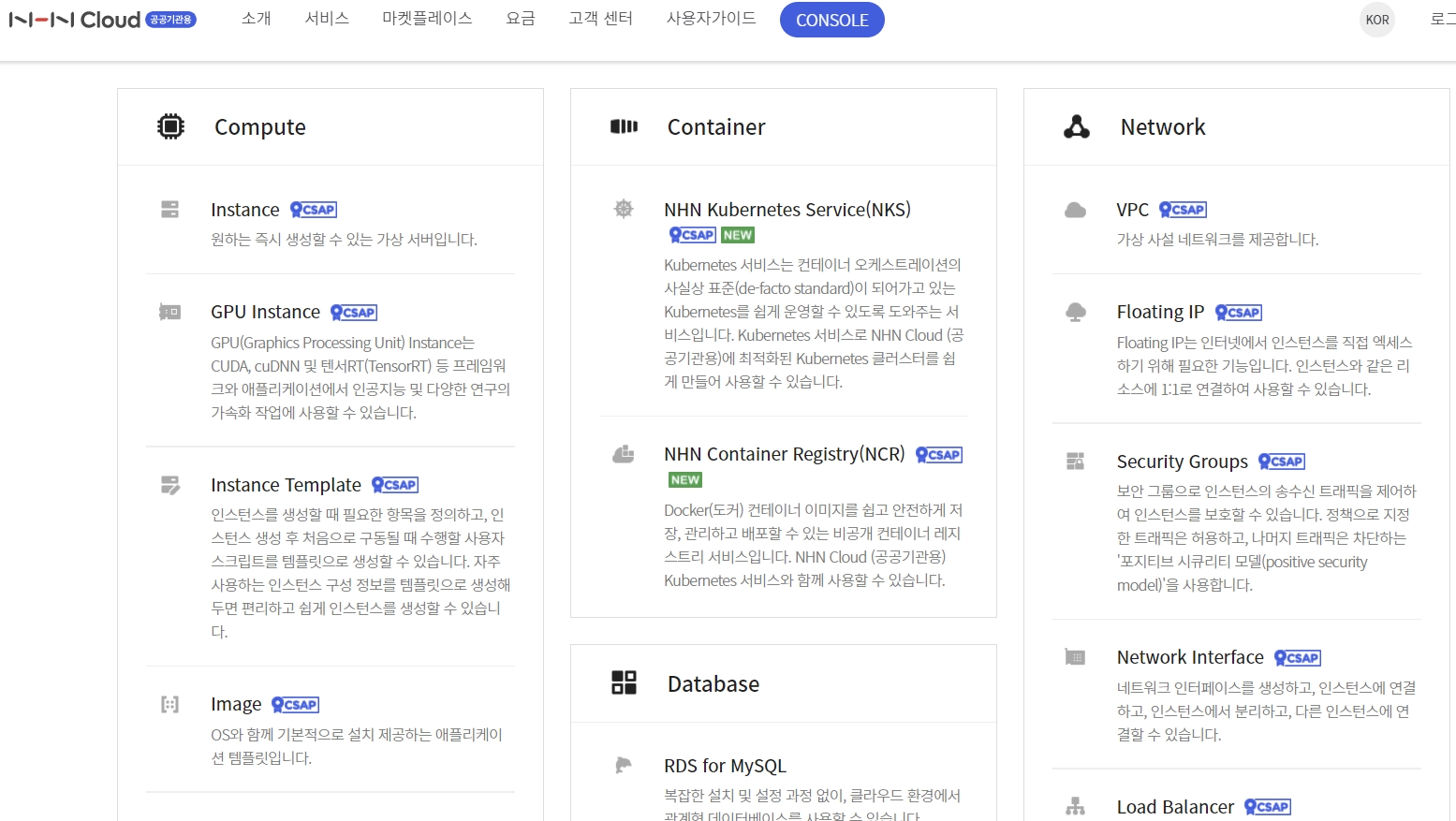
Task: Click the CSAP badge next to Load Balancer
Action: tap(1268, 806)
